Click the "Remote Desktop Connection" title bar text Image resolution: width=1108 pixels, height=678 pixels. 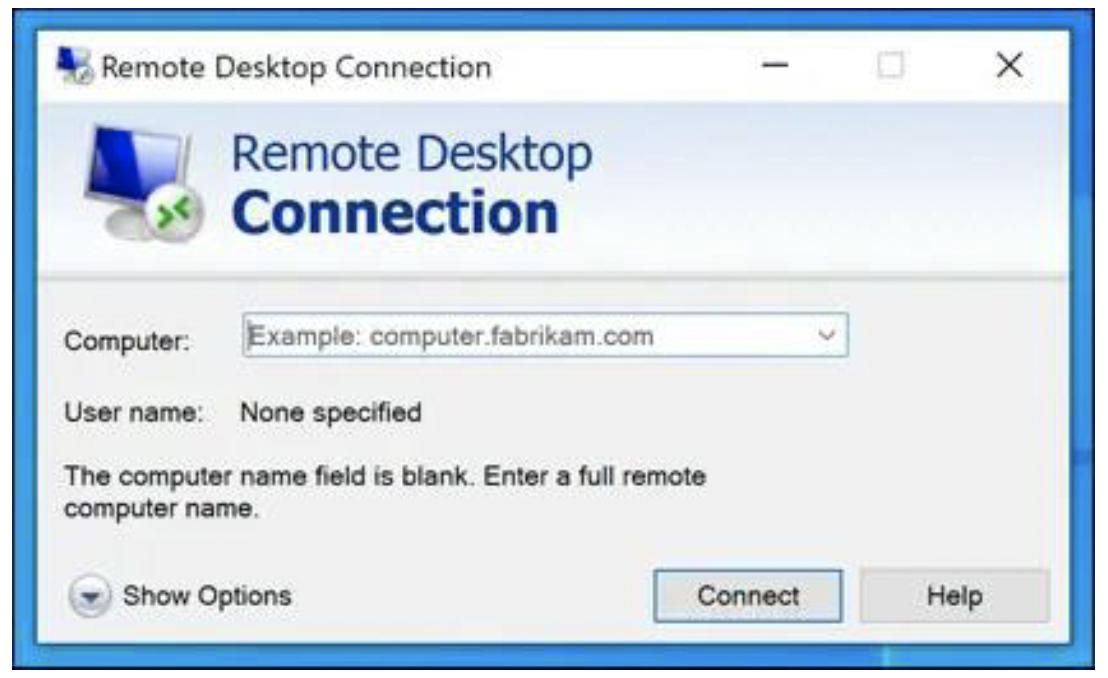click(296, 68)
